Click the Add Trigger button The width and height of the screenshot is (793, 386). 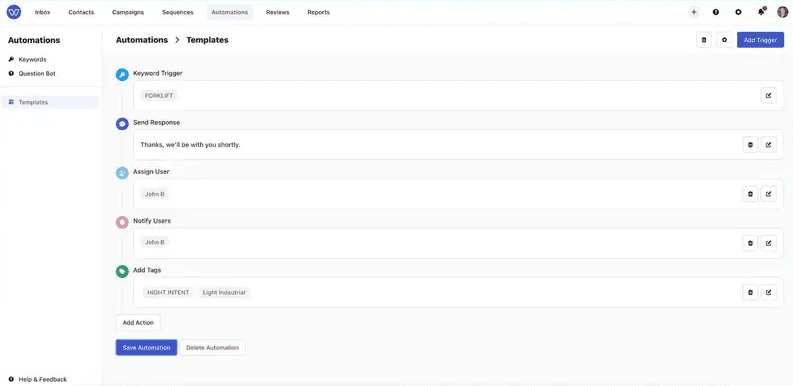760,40
